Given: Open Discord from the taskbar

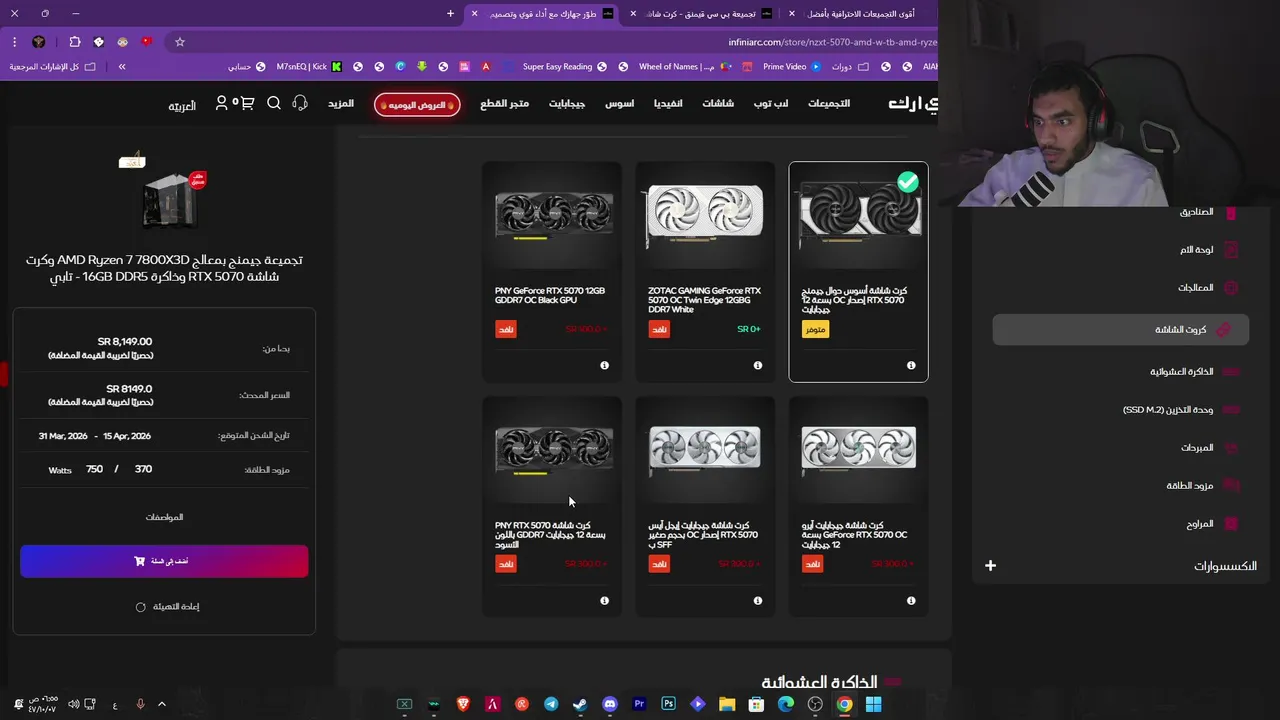Looking at the screenshot, I should 610,704.
